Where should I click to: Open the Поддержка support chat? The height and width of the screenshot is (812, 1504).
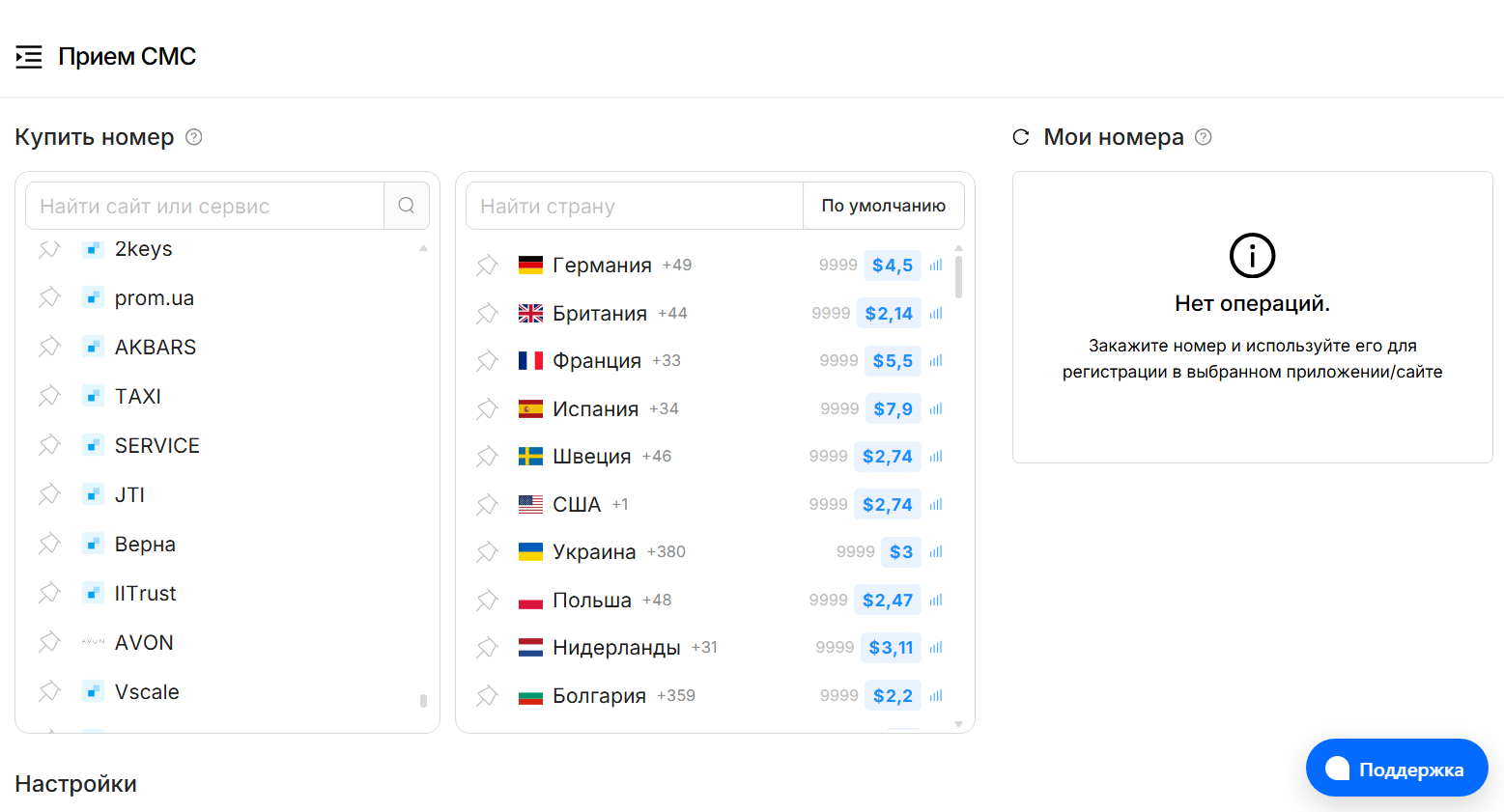[1396, 769]
